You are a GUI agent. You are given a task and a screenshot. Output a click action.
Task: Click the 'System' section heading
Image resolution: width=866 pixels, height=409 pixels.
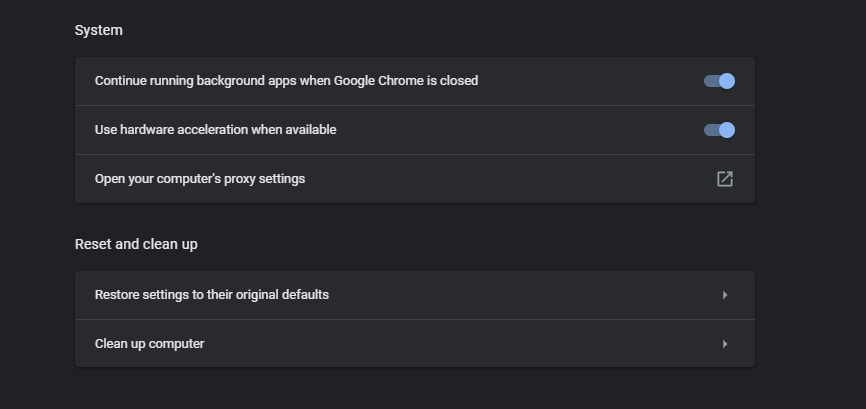(99, 30)
